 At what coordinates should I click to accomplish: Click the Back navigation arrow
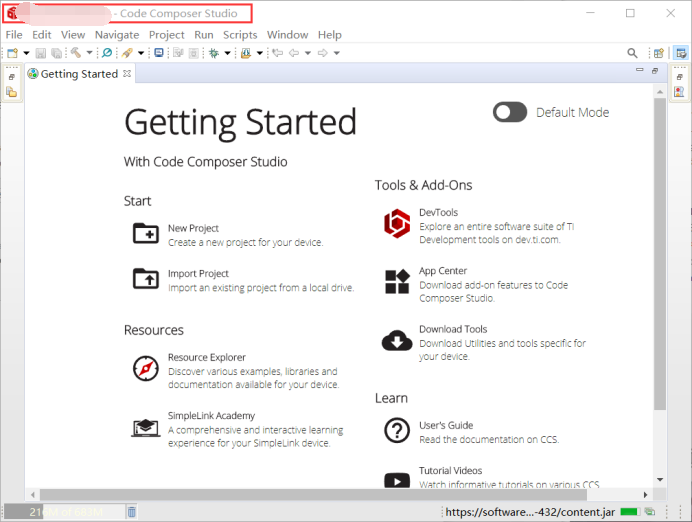coord(294,53)
